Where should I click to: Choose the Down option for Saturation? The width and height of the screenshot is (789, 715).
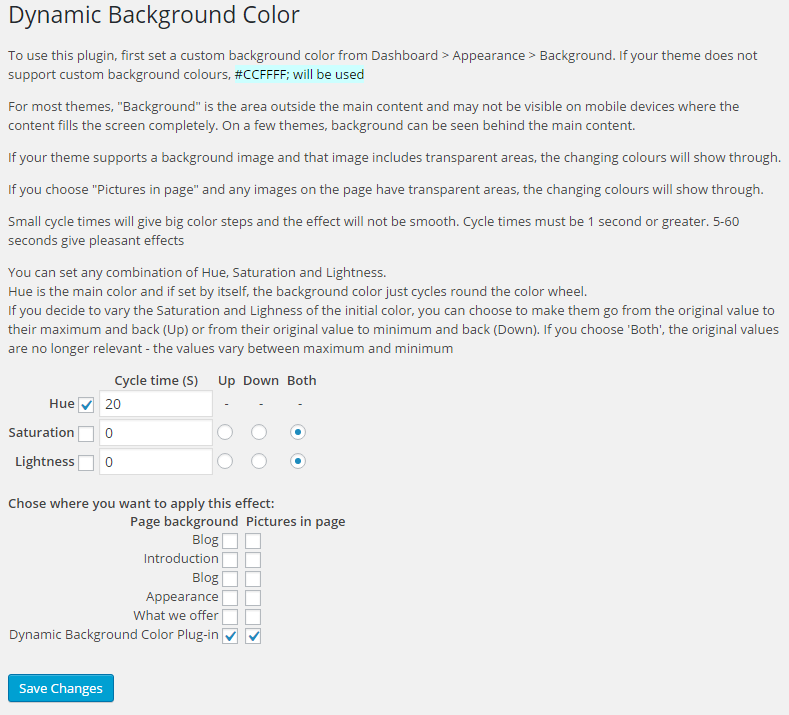[x=259, y=433]
